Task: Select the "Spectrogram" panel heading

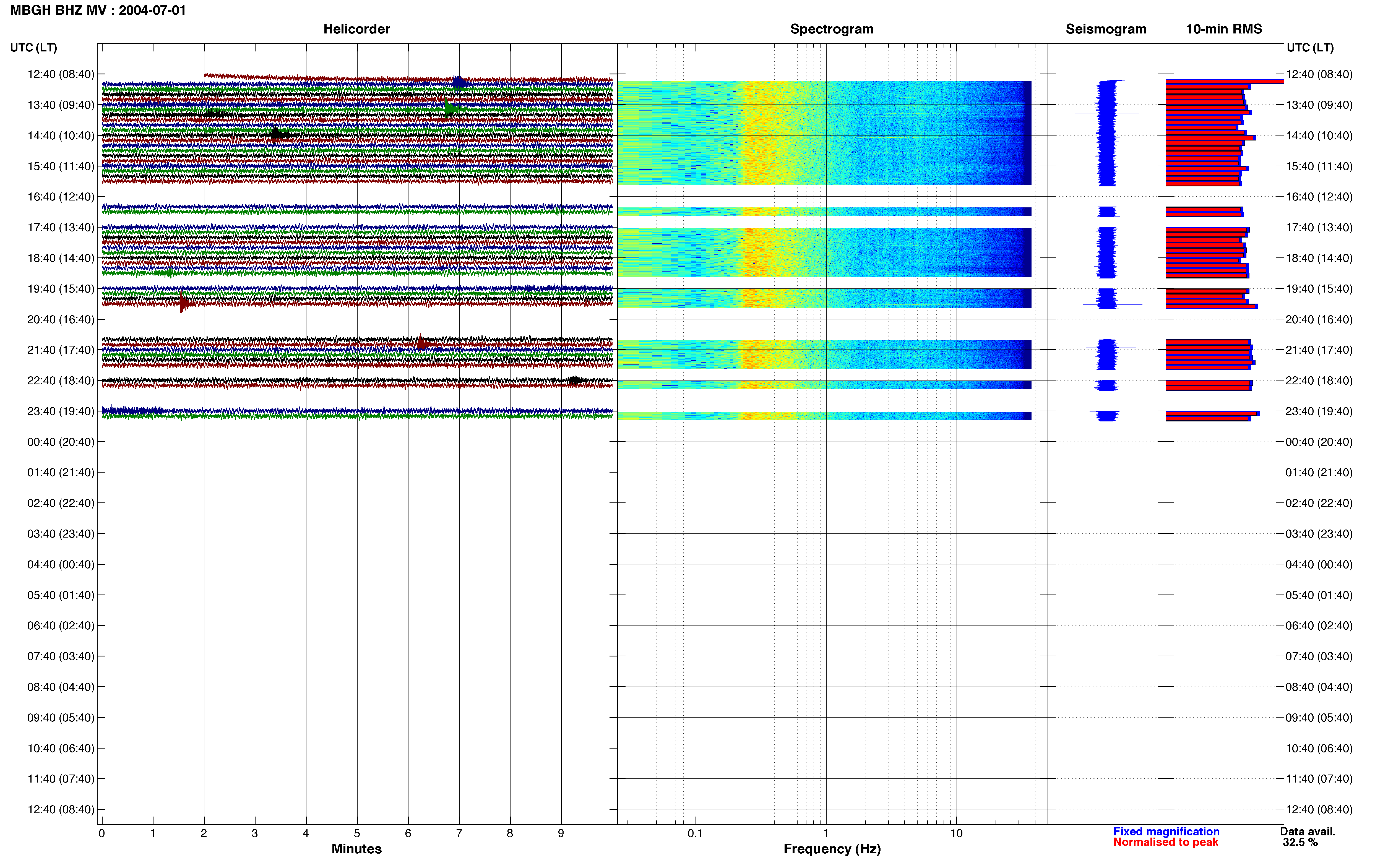Action: 832,29
